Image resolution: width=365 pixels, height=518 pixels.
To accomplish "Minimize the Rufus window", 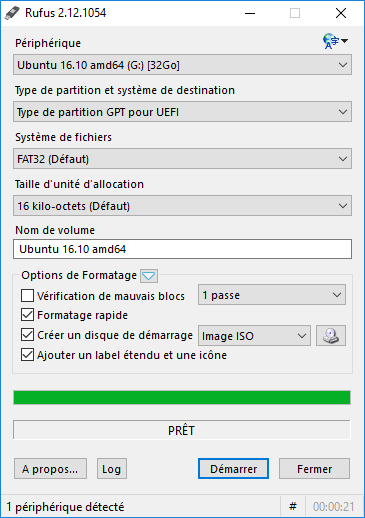I will [250, 13].
